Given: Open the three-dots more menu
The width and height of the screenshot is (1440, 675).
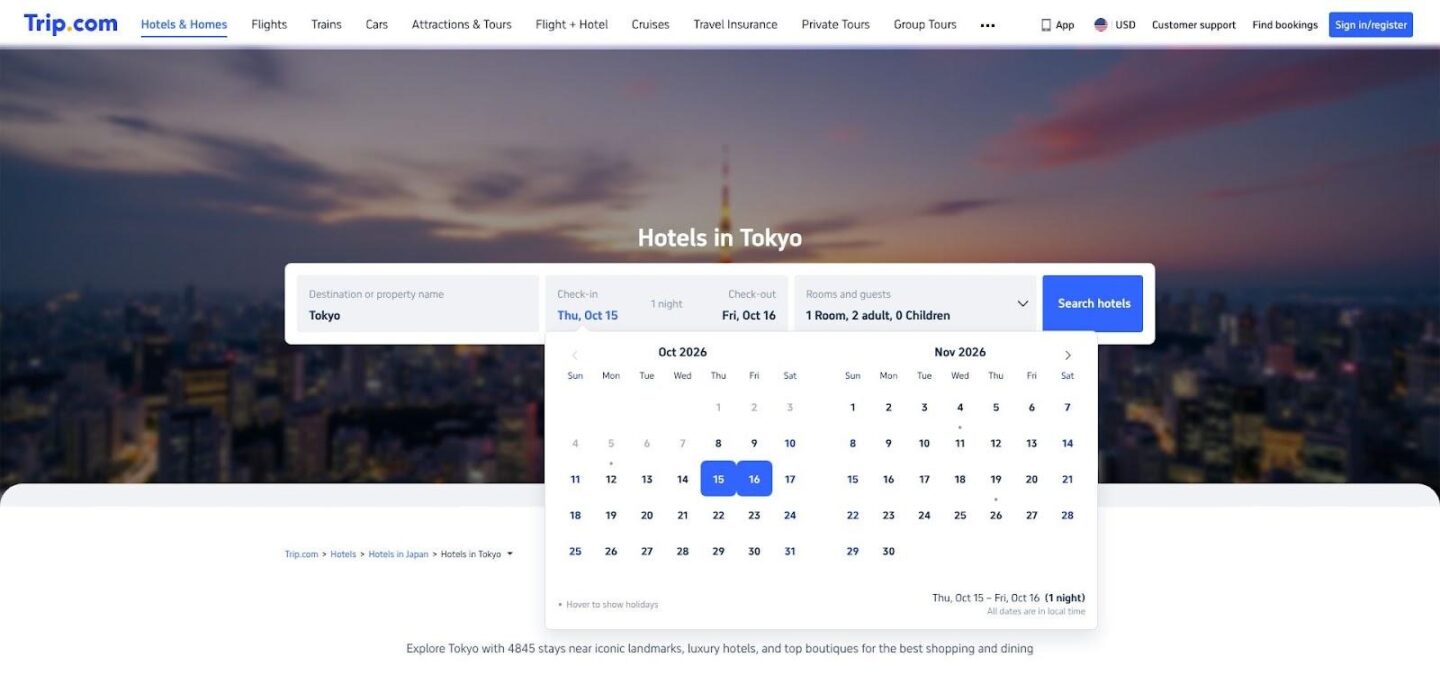Looking at the screenshot, I should tap(988, 25).
